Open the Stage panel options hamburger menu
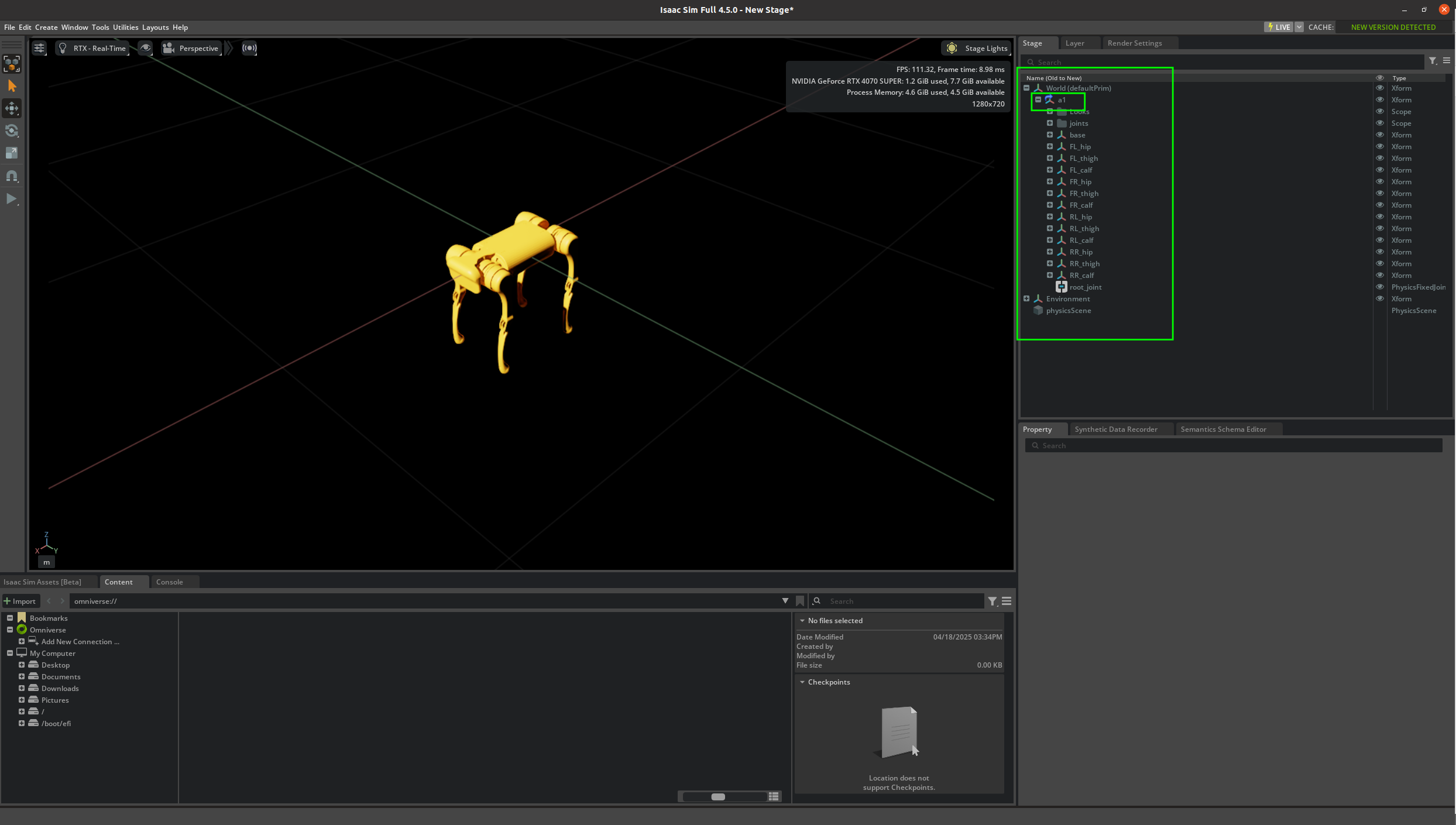This screenshot has width=1456, height=825. pos(1447,61)
